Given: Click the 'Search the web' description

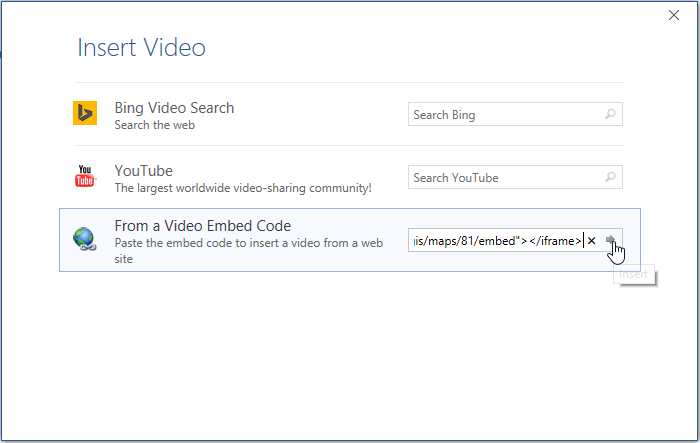Looking at the screenshot, I should click(154, 125).
